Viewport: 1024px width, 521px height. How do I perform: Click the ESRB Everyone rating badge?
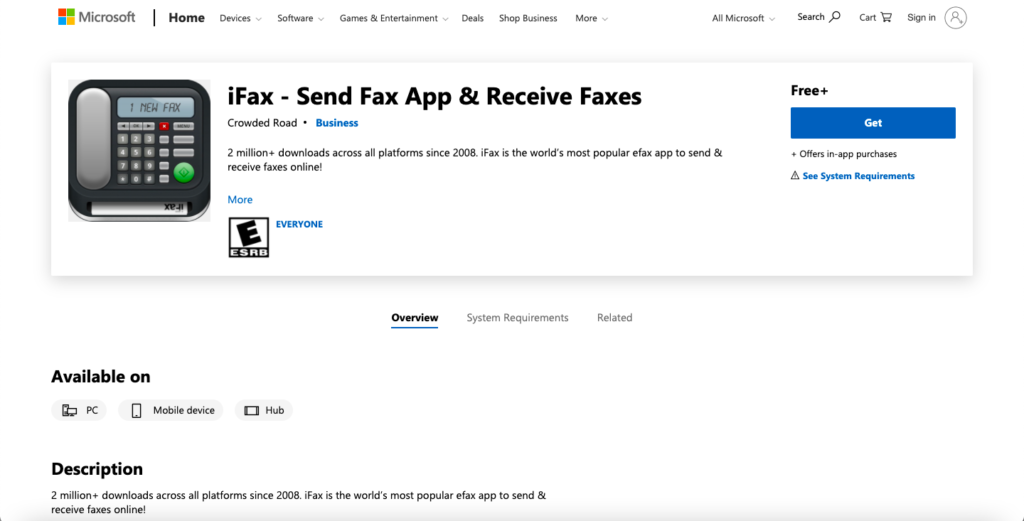coord(248,237)
